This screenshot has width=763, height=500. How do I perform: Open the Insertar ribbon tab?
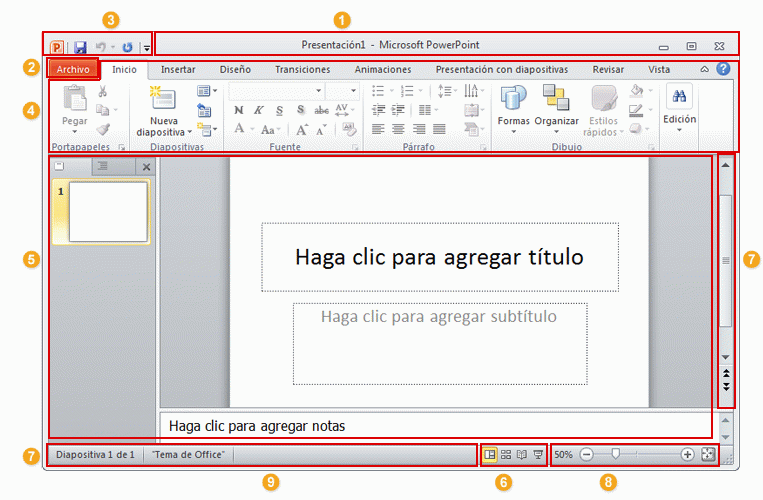[x=178, y=70]
